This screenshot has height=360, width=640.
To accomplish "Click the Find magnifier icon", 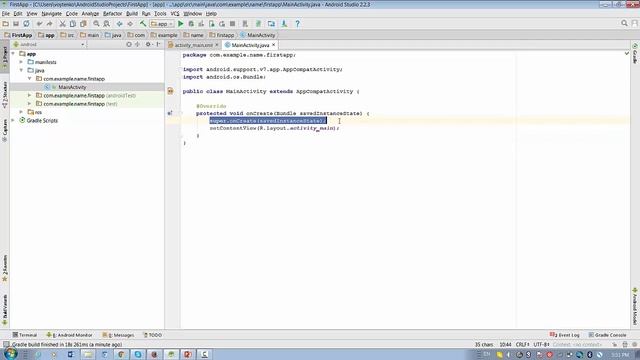I will [x=96, y=24].
